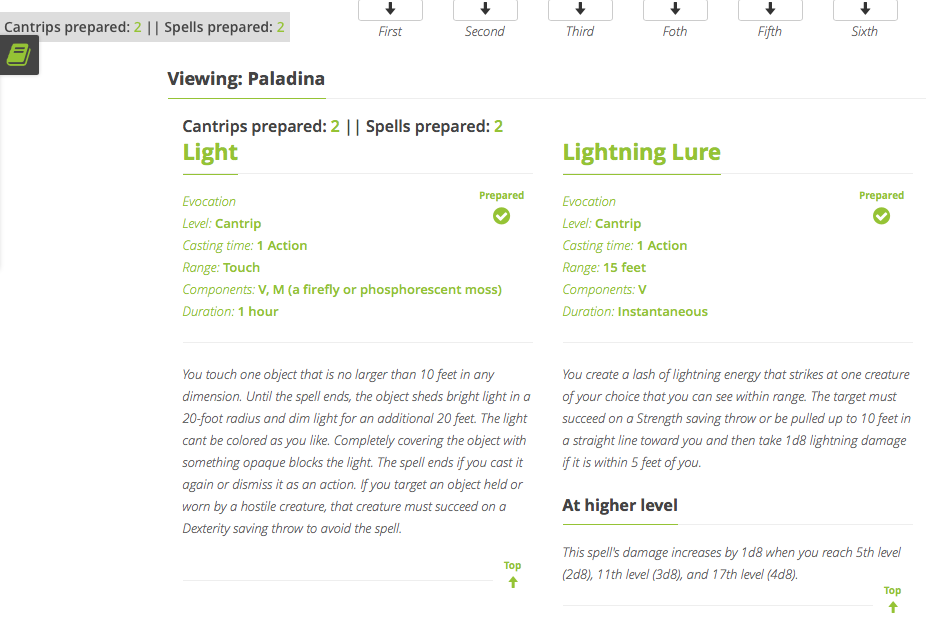Select the Fifth level label
The image size is (926, 638).
pos(770,31)
